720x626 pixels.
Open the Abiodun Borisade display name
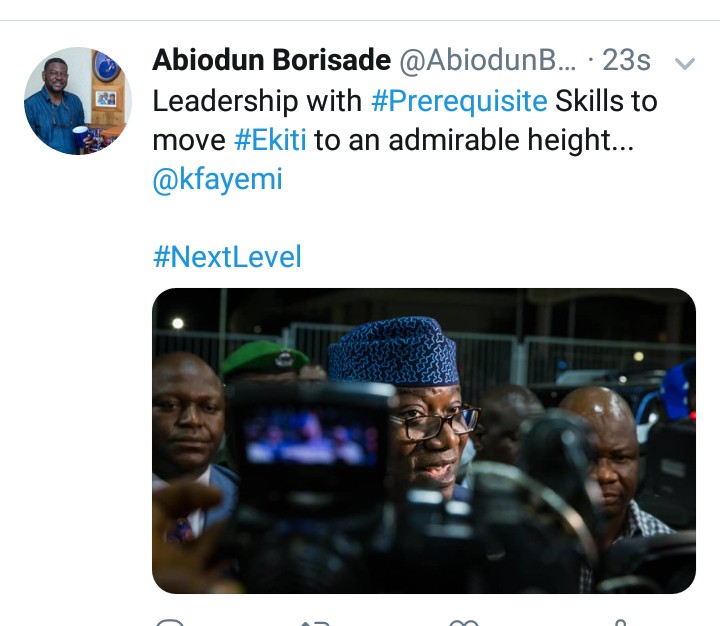point(271,60)
